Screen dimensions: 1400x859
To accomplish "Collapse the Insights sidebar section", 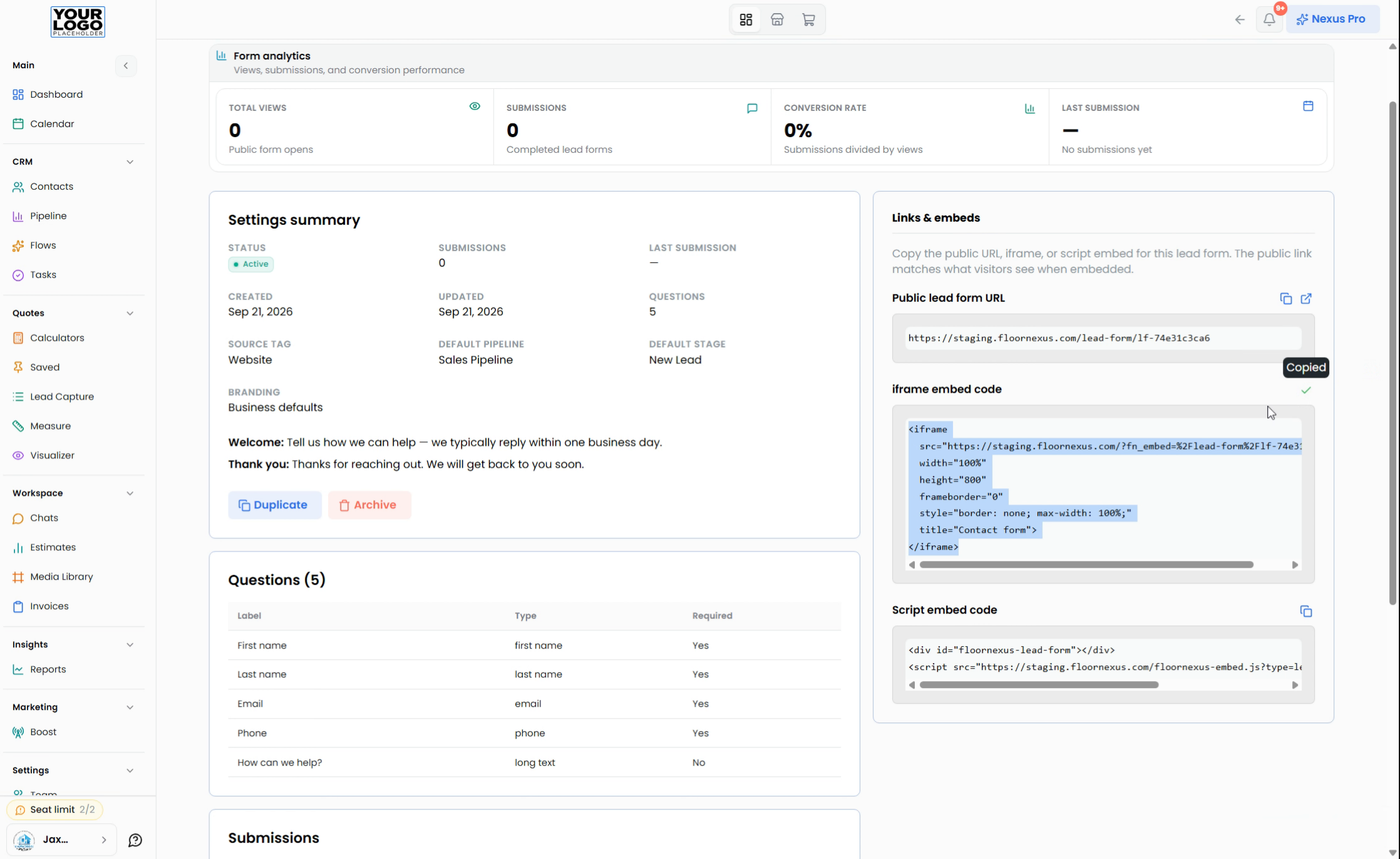I will click(x=130, y=645).
